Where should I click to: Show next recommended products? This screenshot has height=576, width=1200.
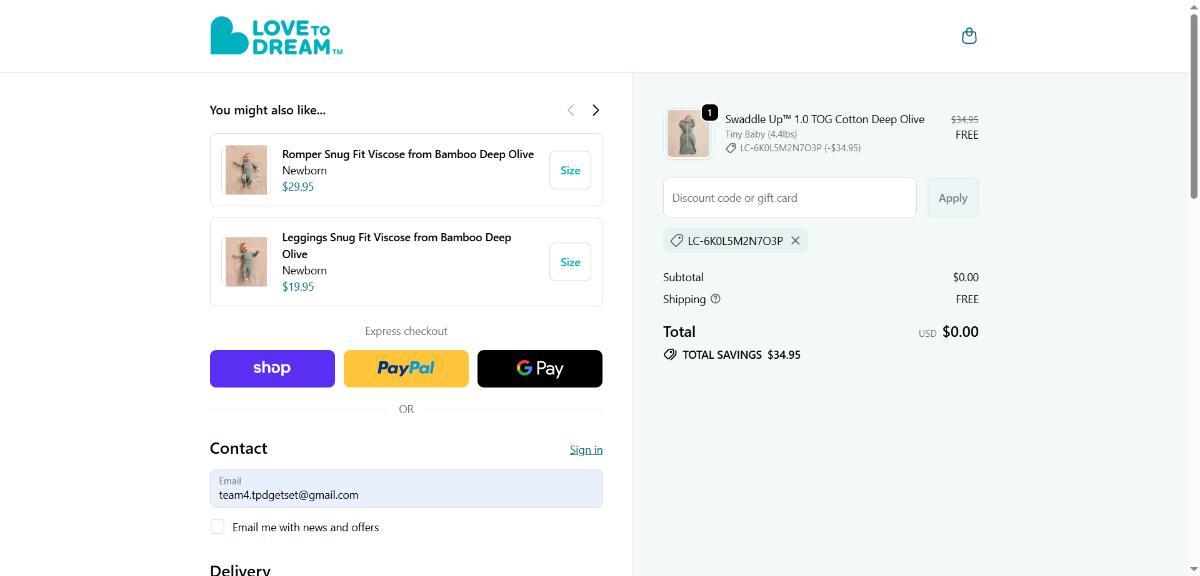(x=596, y=110)
